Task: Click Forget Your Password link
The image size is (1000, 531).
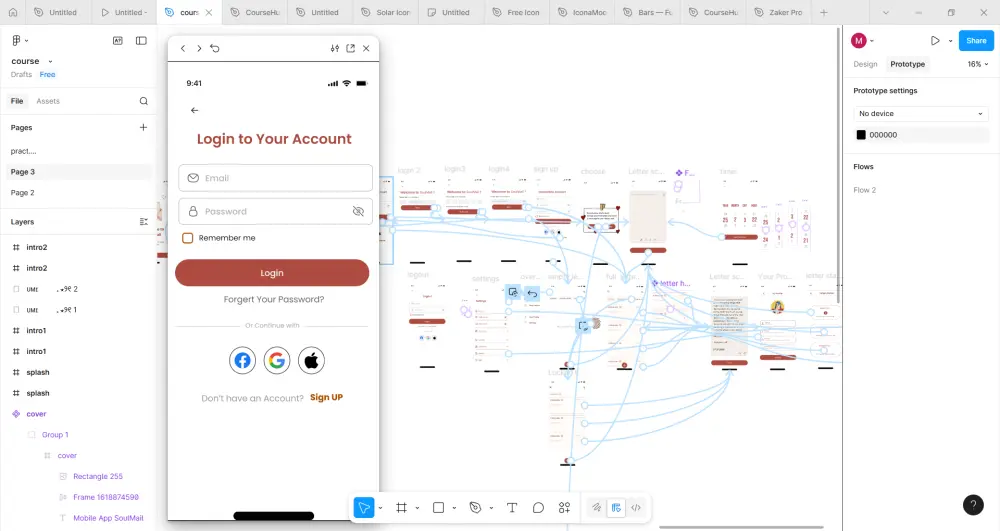Action: click(274, 300)
